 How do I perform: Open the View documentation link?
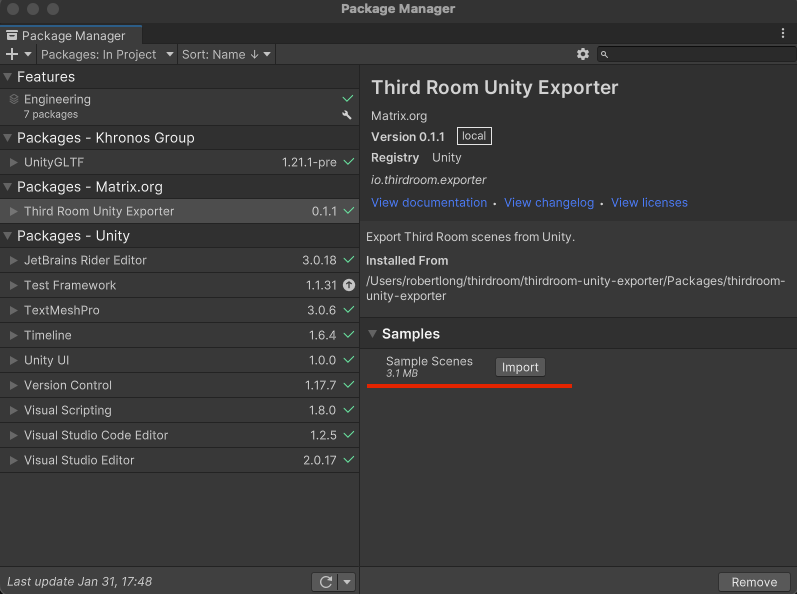click(x=429, y=202)
